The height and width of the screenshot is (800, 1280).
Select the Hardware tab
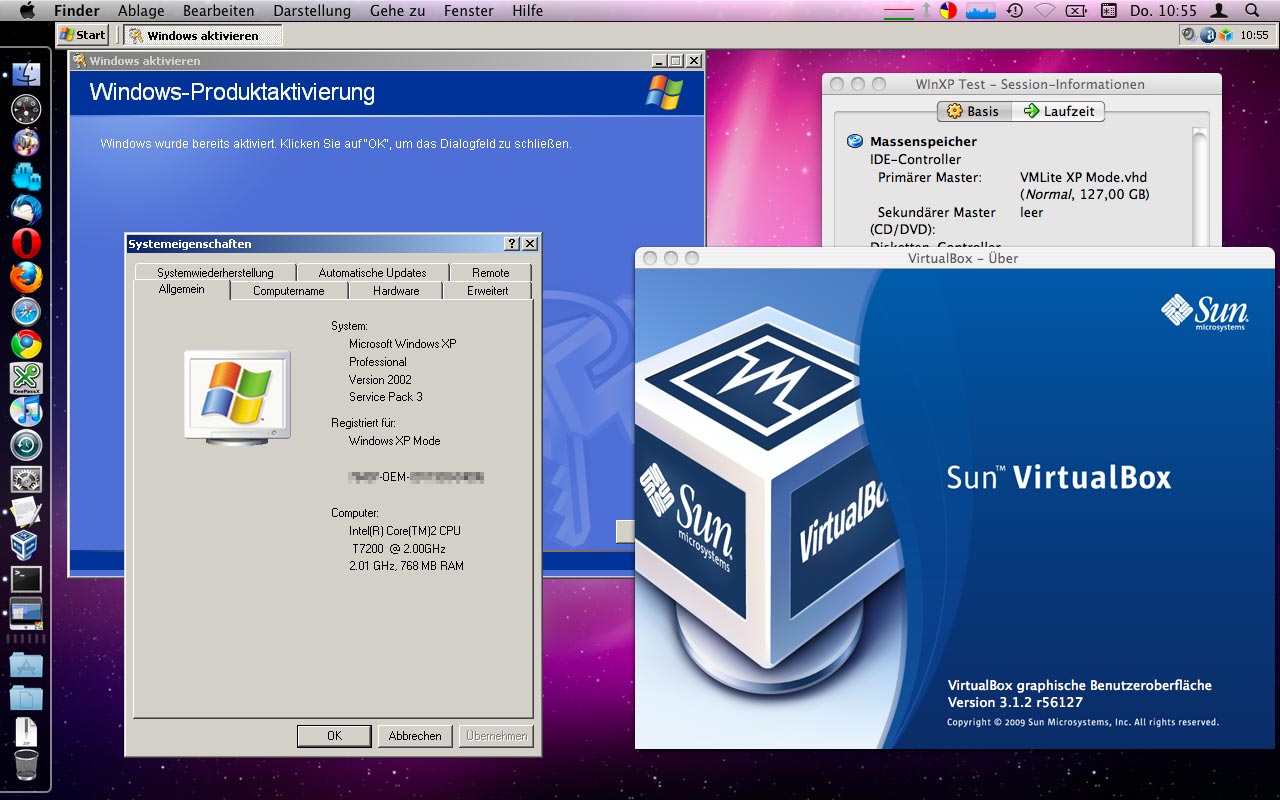tap(396, 291)
